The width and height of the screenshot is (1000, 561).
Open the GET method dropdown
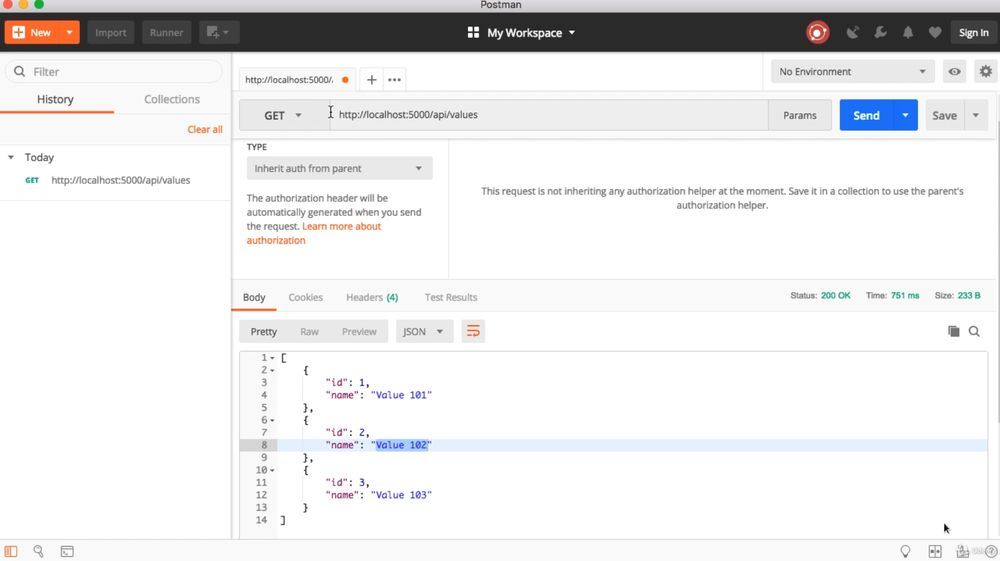pos(283,115)
